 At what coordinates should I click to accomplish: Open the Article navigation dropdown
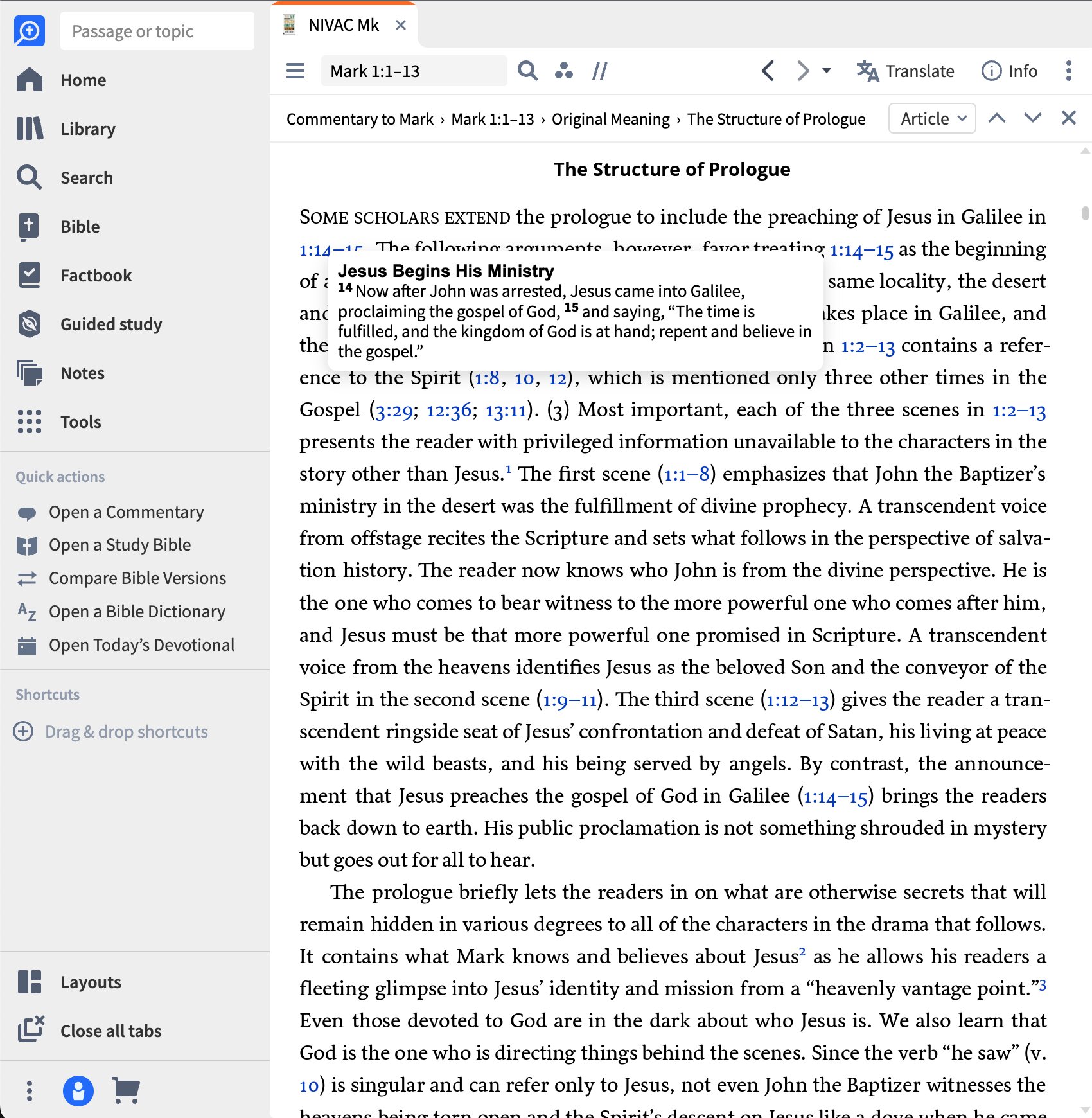pyautogui.click(x=932, y=118)
